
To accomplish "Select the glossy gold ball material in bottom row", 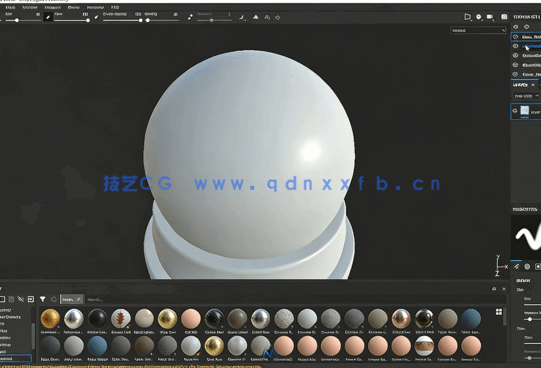I will pyautogui.click(x=214, y=346).
